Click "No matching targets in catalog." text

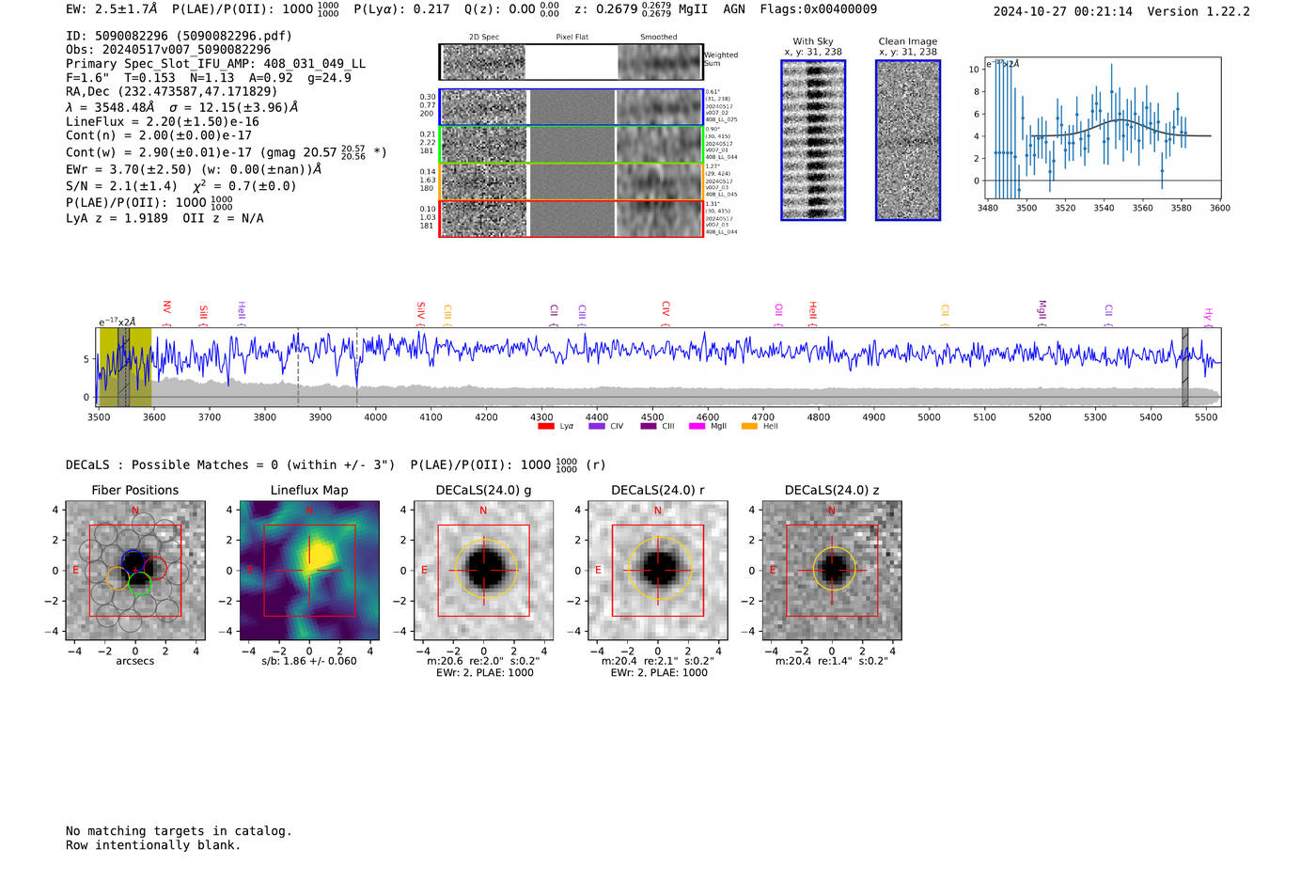(x=179, y=831)
